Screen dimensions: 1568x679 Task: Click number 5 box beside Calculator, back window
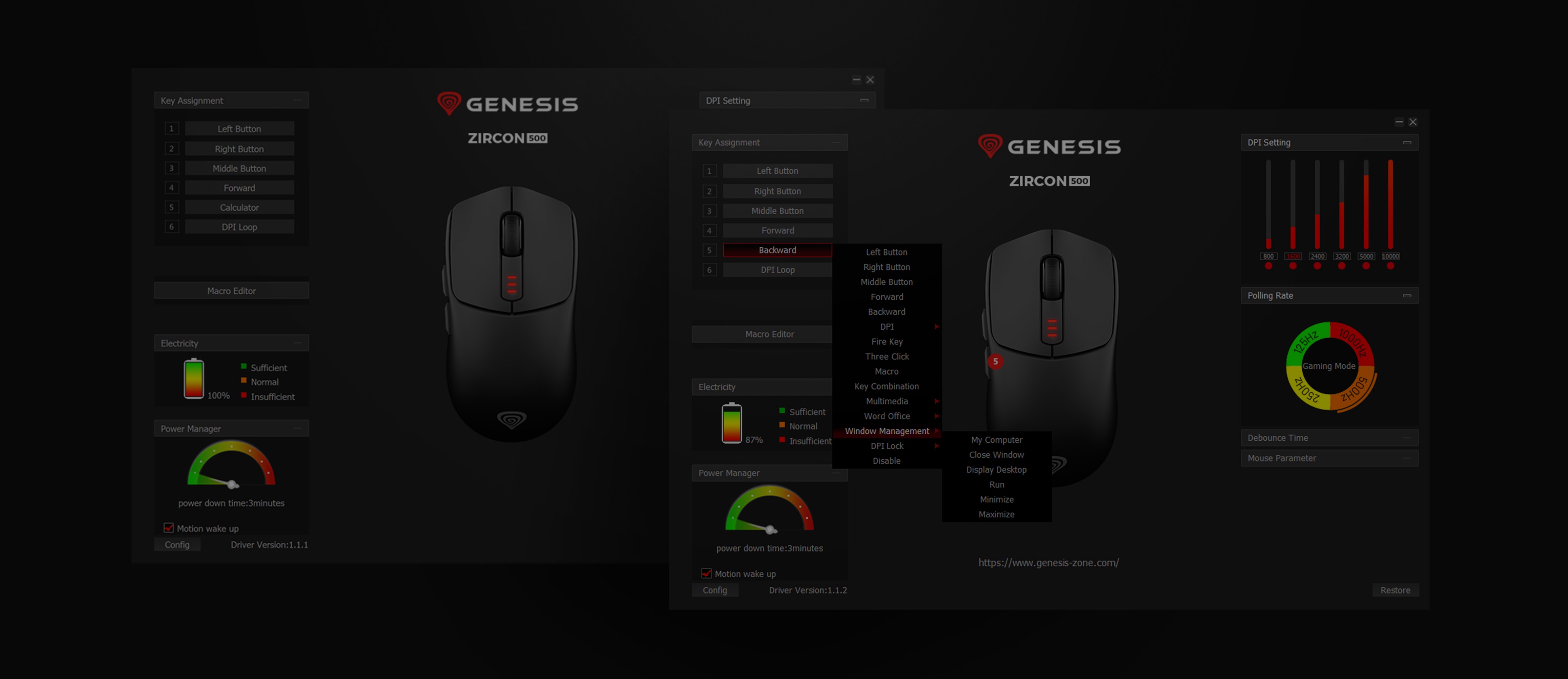[x=171, y=207]
